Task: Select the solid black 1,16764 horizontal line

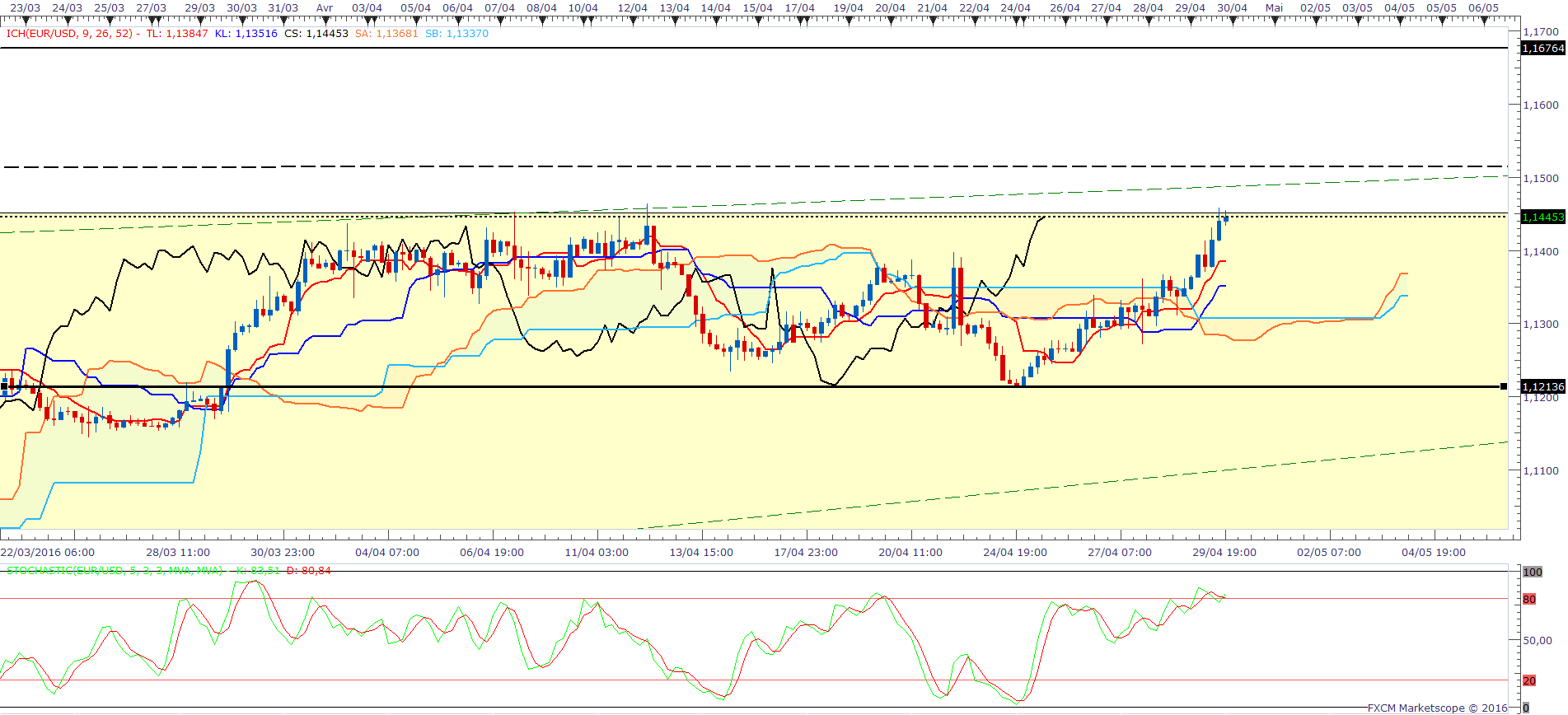Action: 742,49
